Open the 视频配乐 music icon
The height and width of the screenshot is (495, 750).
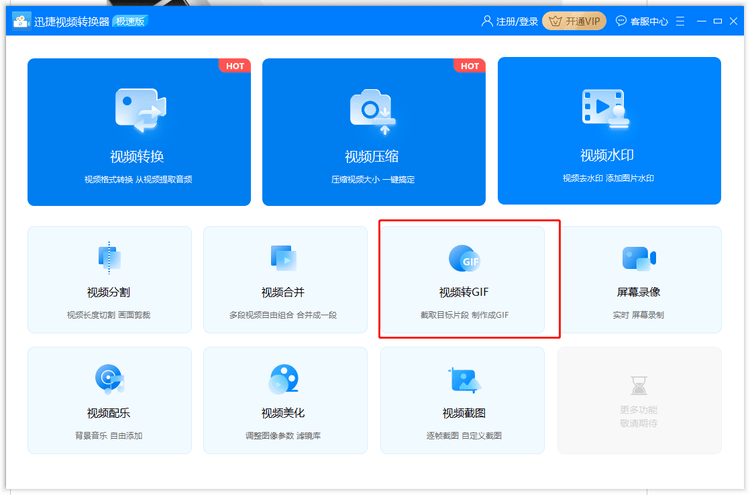click(108, 379)
